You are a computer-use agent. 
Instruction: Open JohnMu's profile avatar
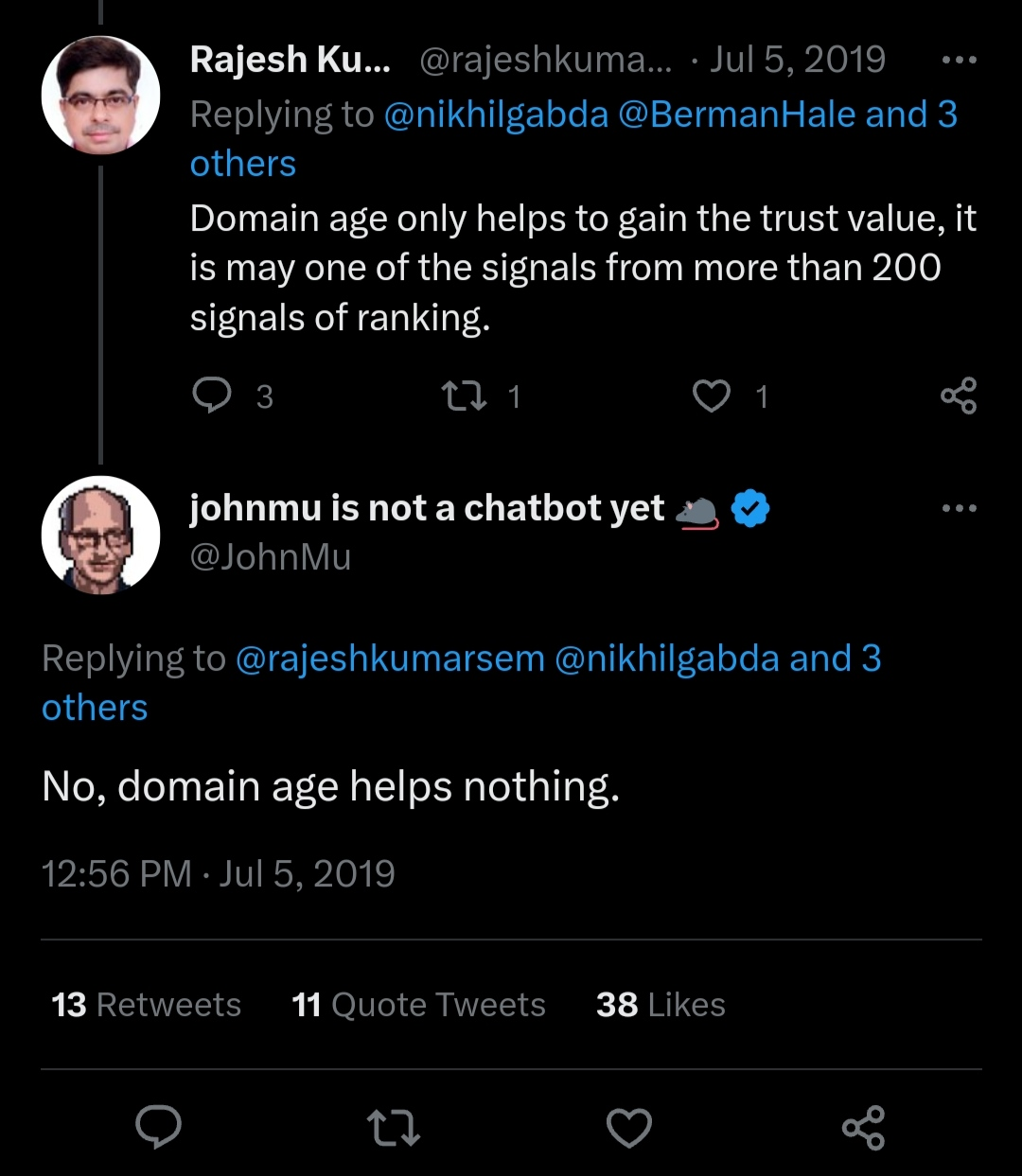click(100, 535)
